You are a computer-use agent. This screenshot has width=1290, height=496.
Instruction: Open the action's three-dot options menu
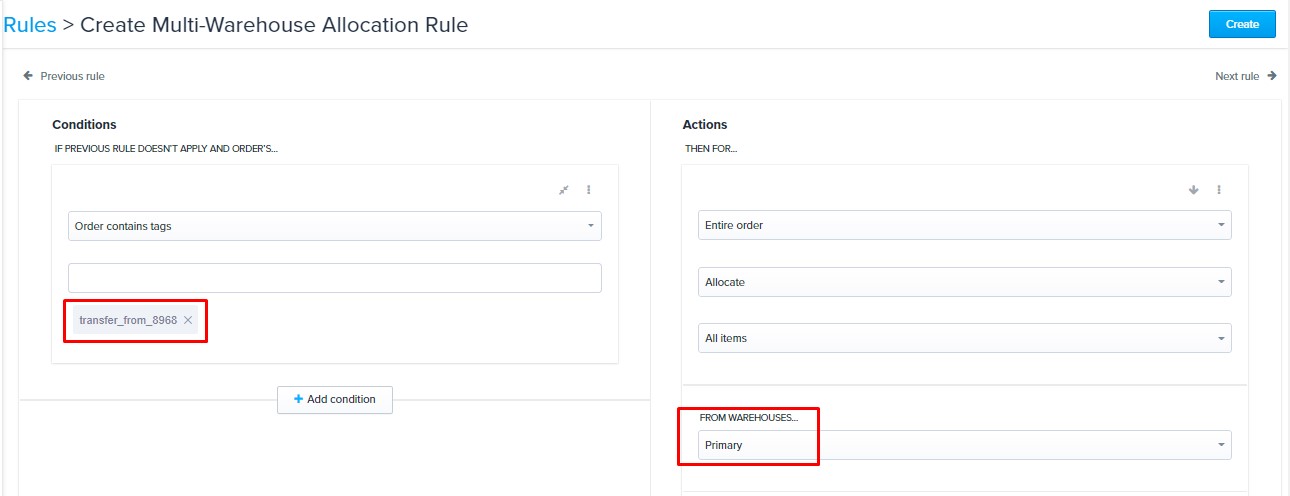click(1218, 190)
